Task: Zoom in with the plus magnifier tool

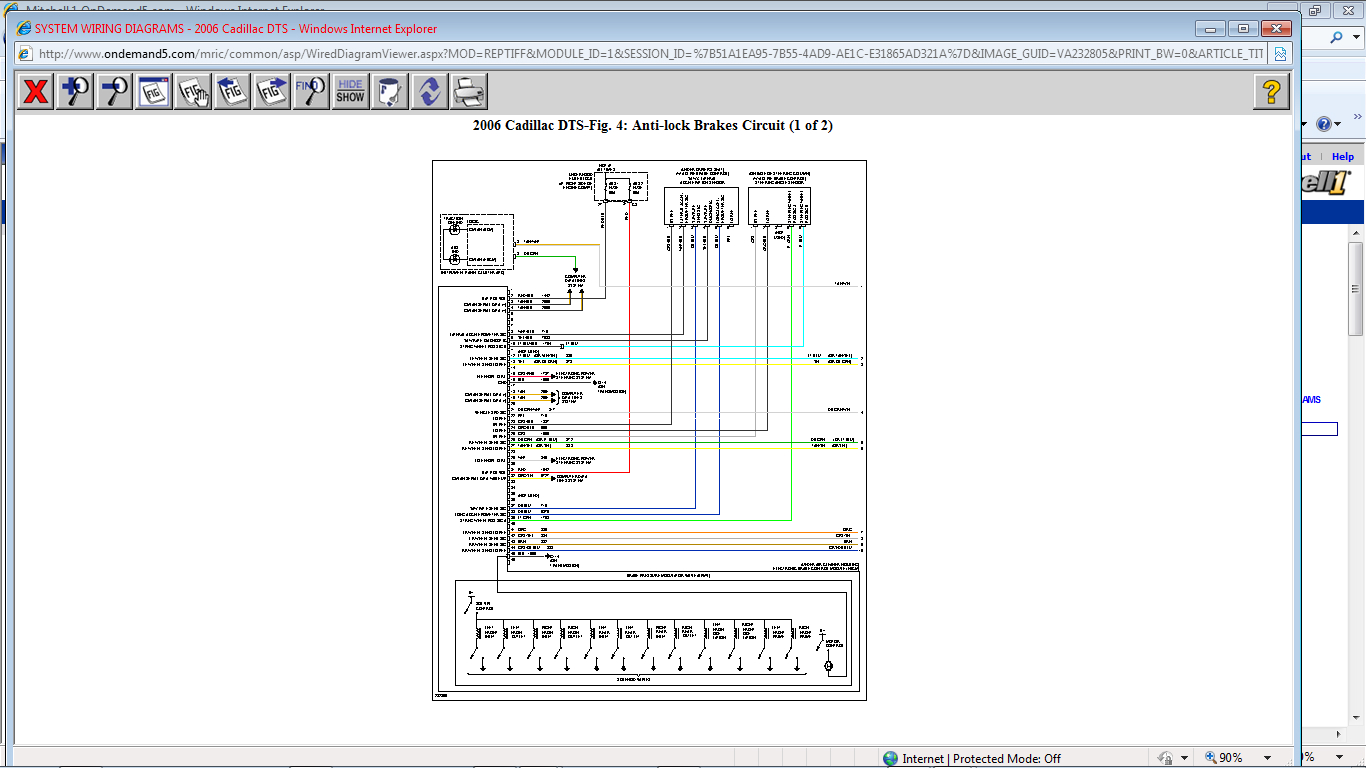Action: 75,92
